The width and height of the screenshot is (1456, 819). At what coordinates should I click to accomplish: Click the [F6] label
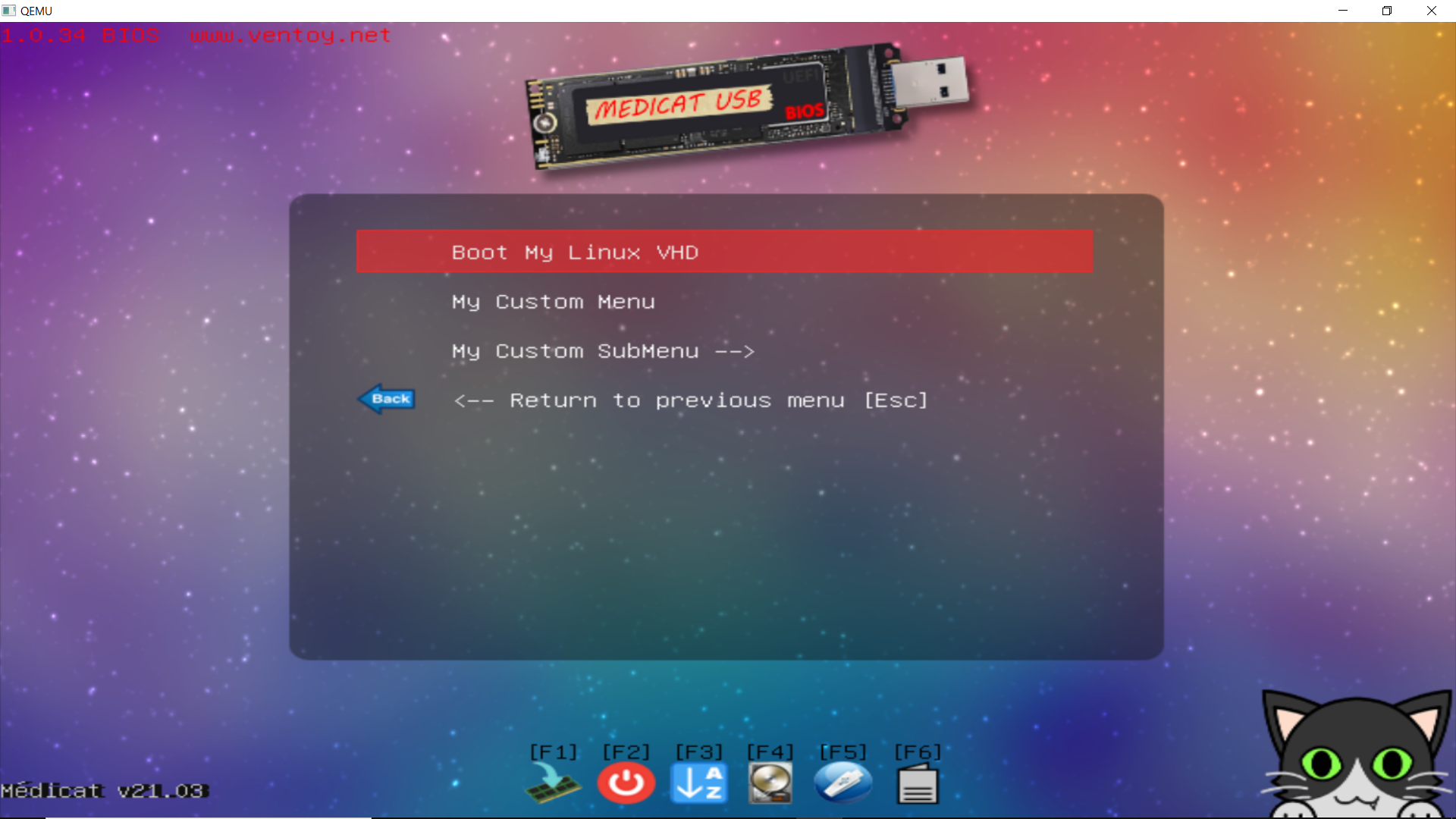[918, 752]
